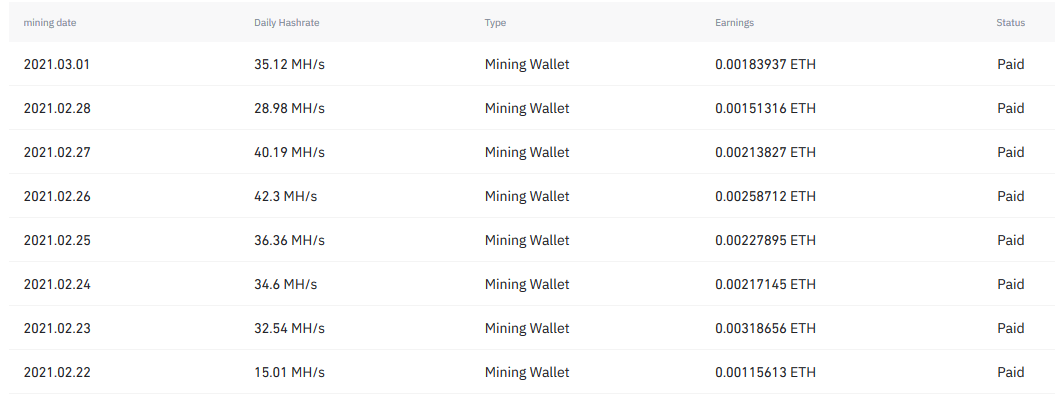
Task: Click the 42.3 MH/s hashrate value
Action: [285, 196]
